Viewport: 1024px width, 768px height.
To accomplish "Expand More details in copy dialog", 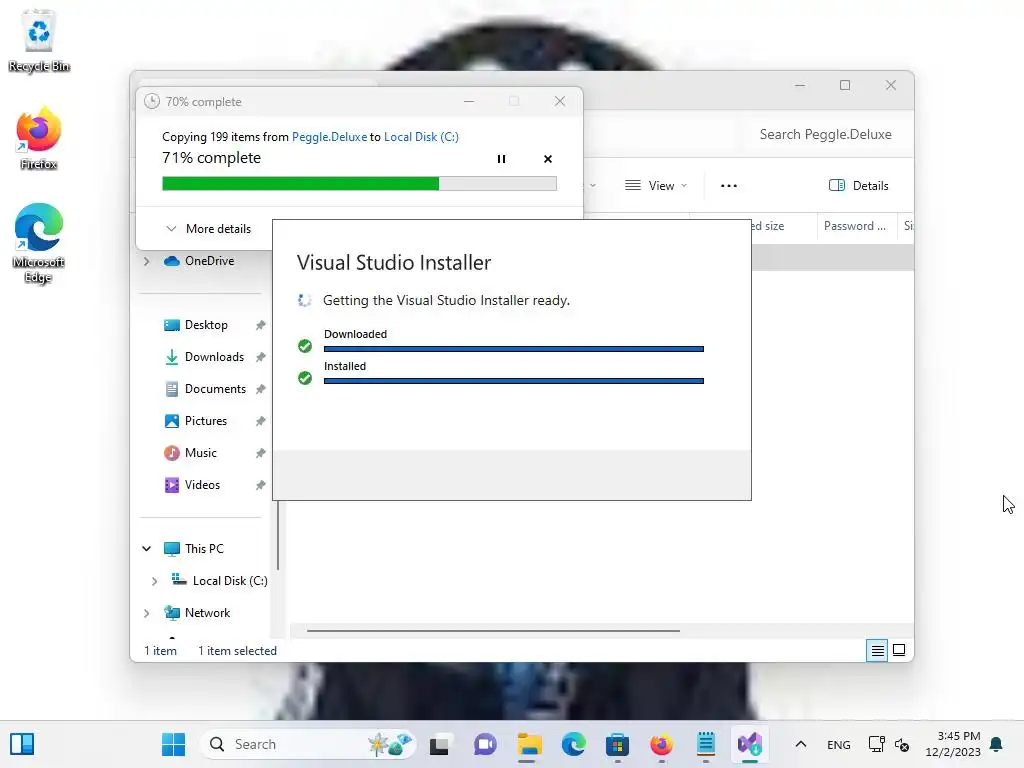I will [x=208, y=229].
